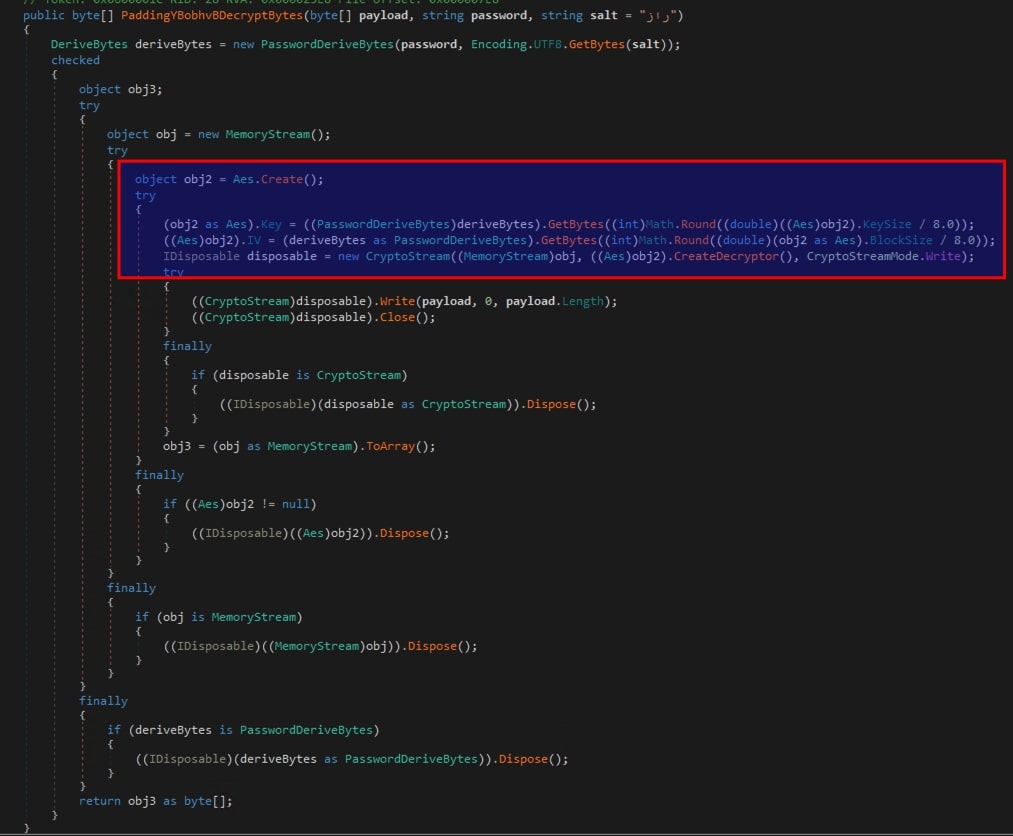This screenshot has height=836, width=1013.
Task: Select the payload parameter in the method signature
Action: point(382,15)
